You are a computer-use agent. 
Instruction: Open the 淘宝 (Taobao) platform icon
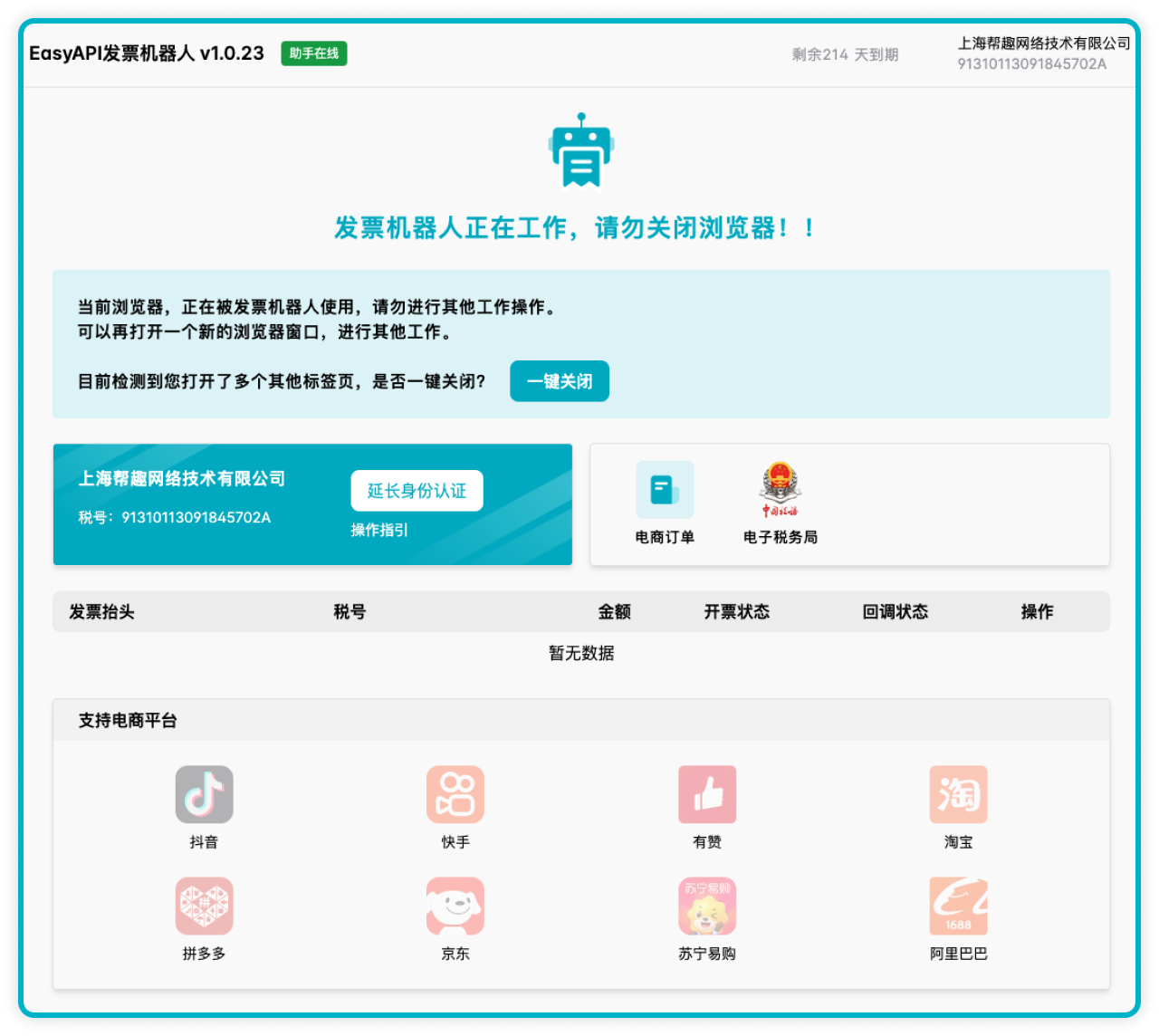coord(958,794)
